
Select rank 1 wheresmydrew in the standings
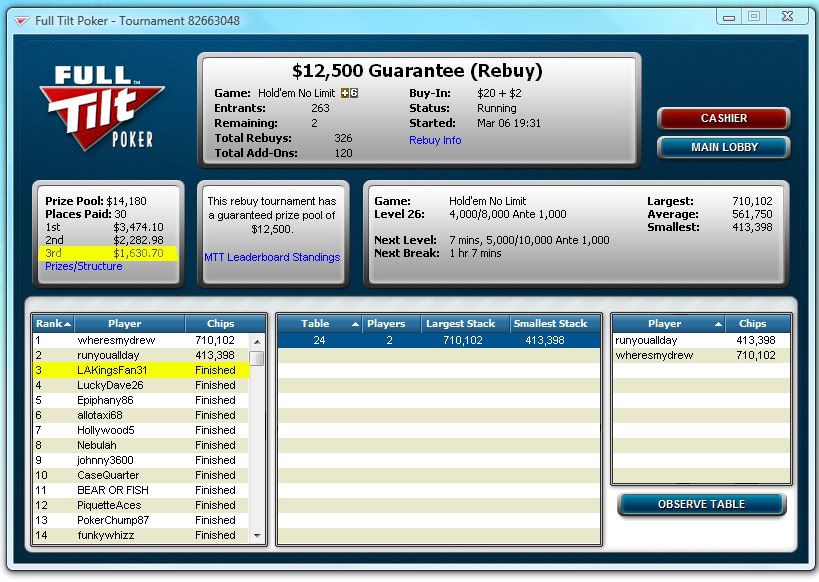pyautogui.click(x=141, y=340)
